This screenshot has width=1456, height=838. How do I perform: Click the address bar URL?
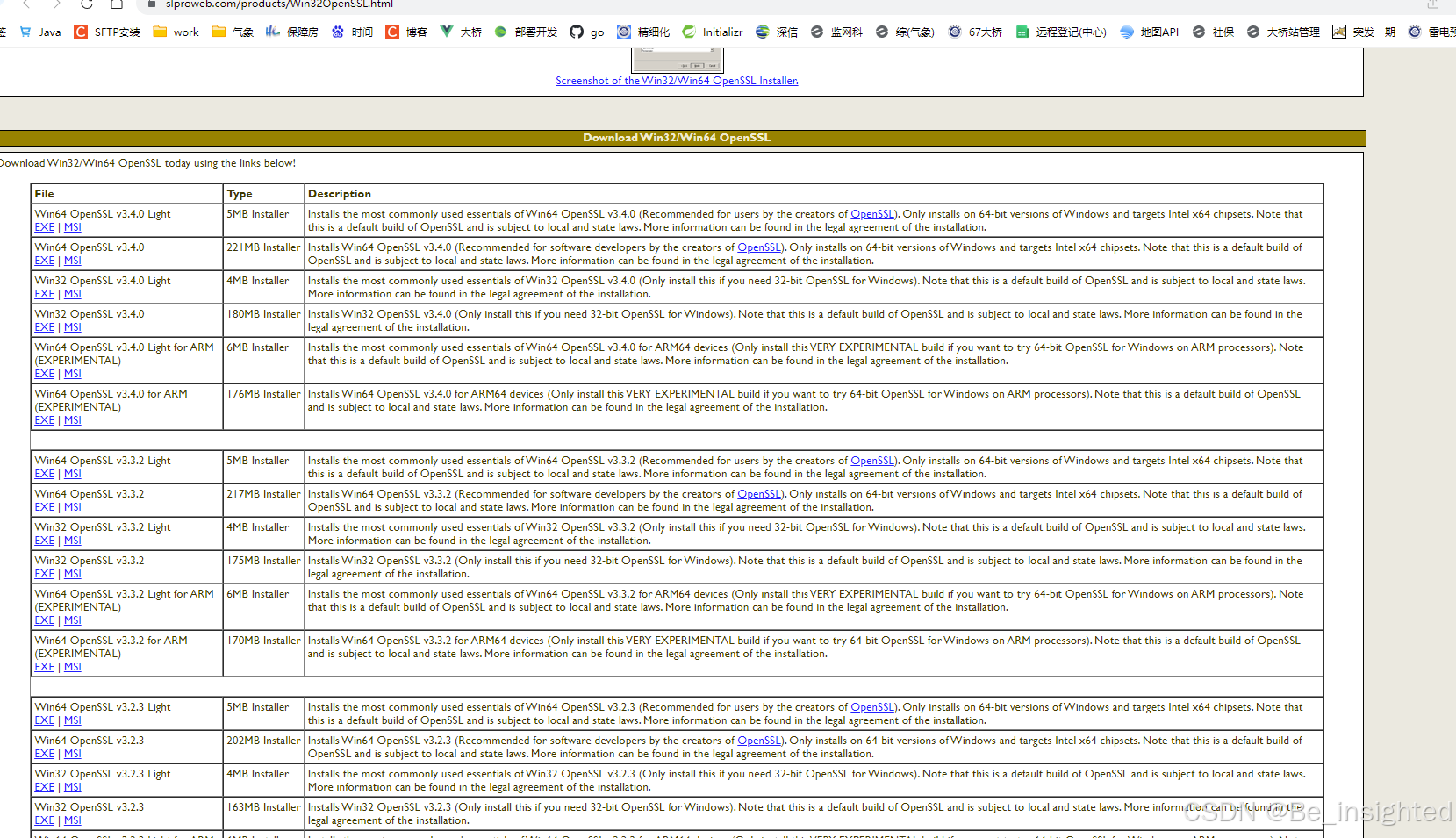[x=279, y=4]
